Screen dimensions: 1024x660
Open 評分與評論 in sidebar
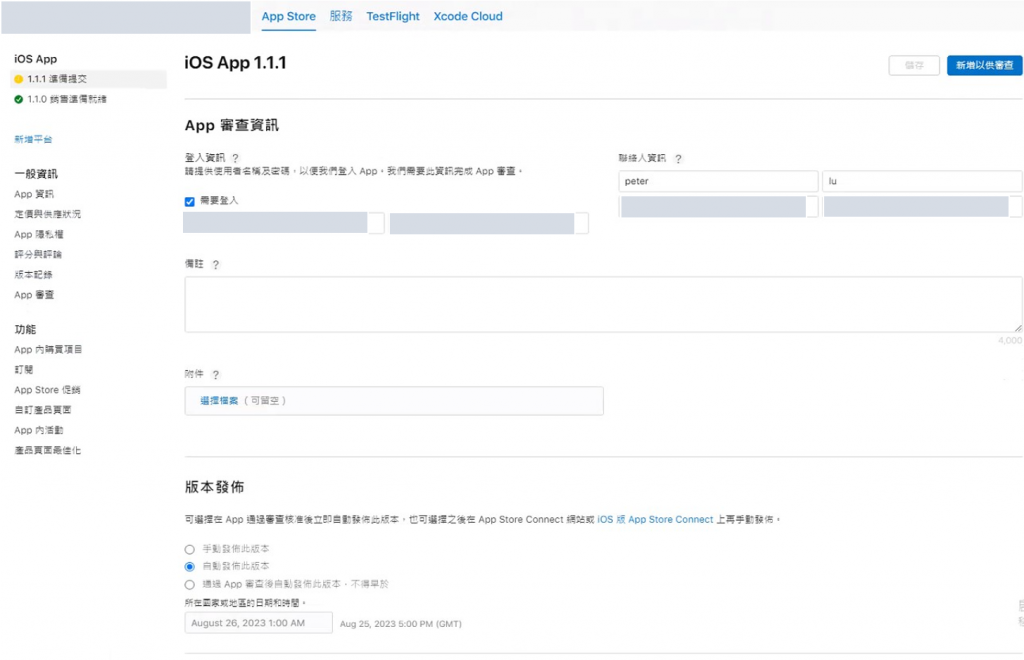38,255
